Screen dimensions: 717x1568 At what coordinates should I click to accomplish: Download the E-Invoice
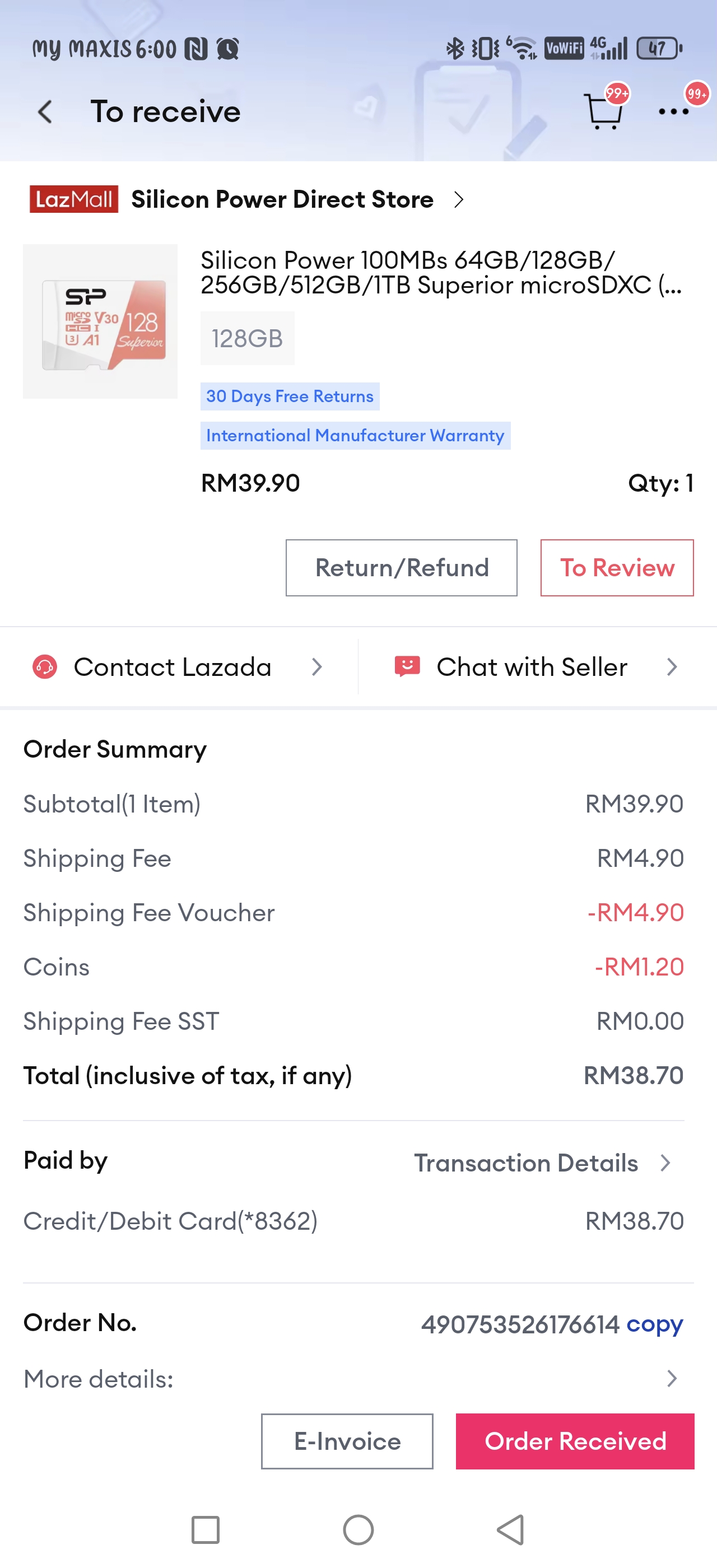pos(347,1441)
